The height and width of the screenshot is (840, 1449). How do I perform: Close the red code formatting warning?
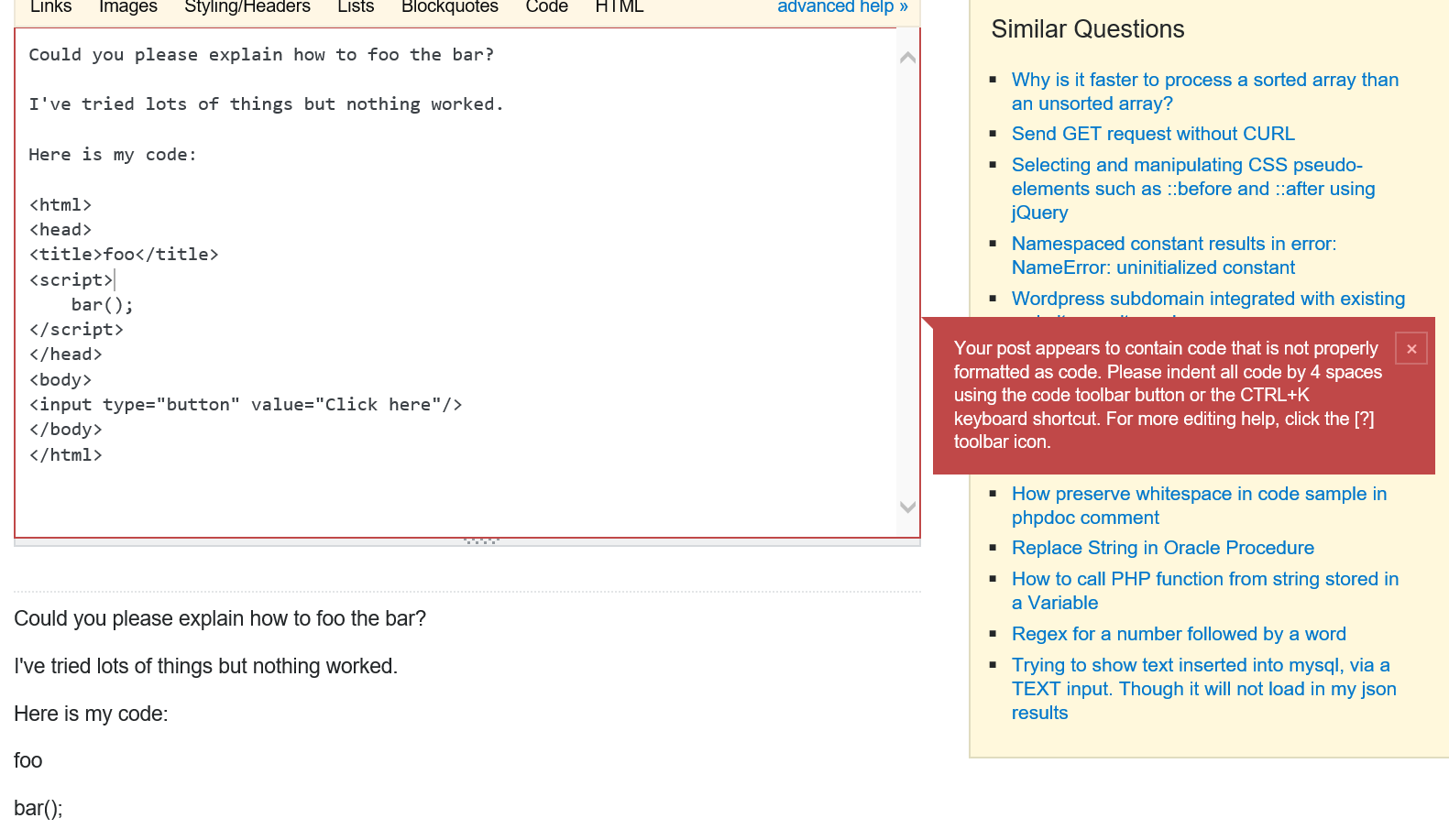1411,349
